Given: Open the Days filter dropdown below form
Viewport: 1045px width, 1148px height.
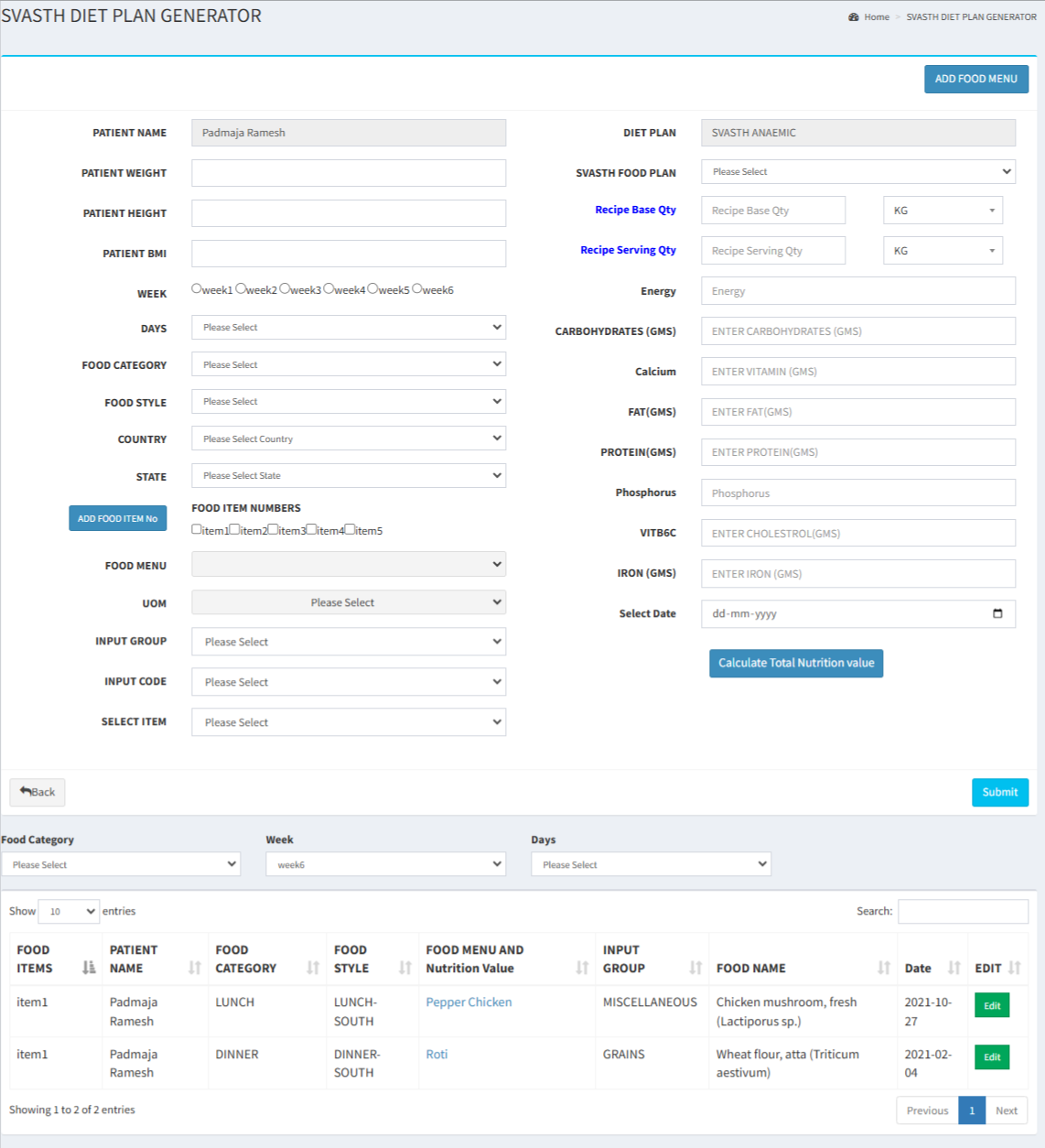Looking at the screenshot, I should point(652,864).
